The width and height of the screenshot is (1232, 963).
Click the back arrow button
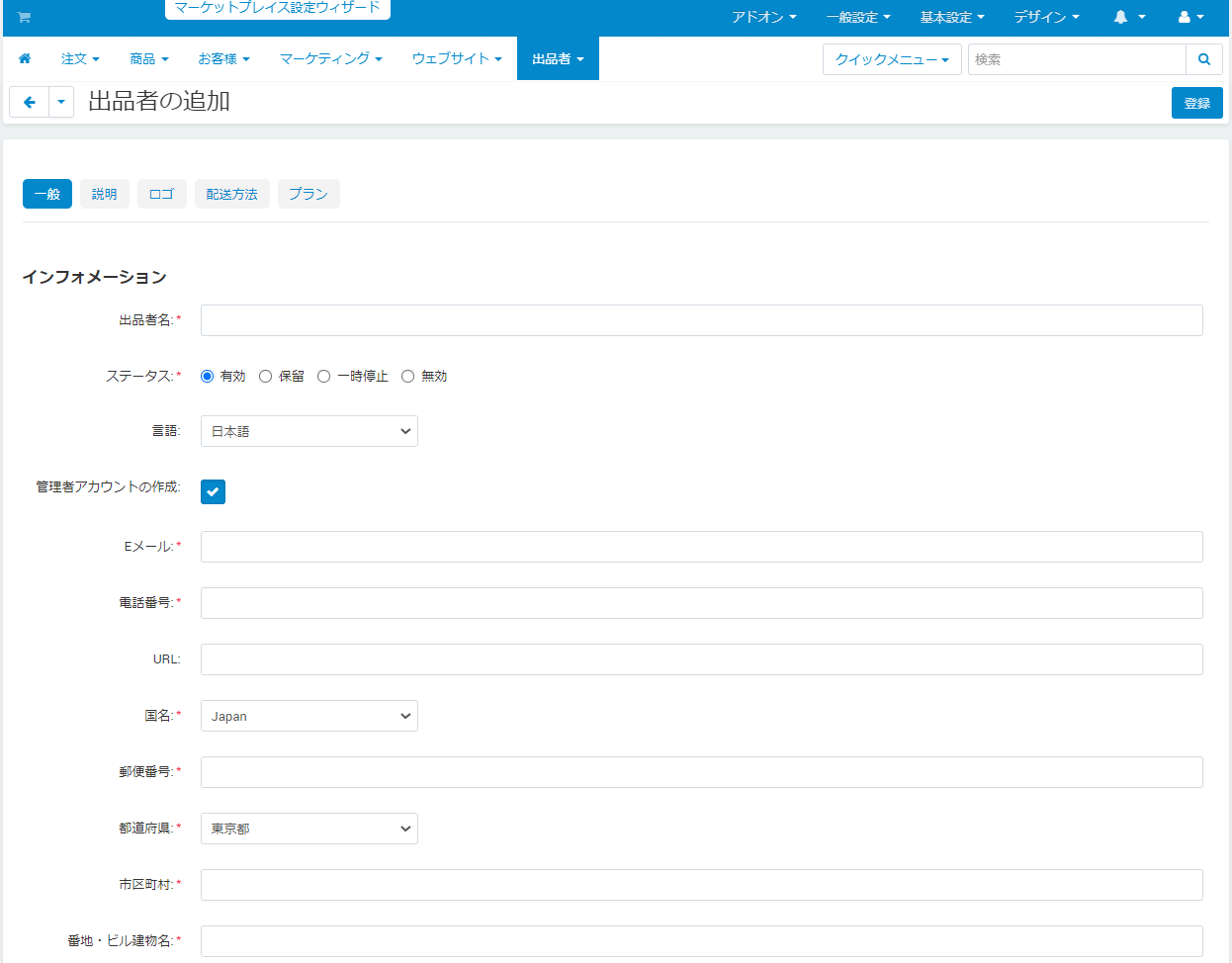point(30,102)
